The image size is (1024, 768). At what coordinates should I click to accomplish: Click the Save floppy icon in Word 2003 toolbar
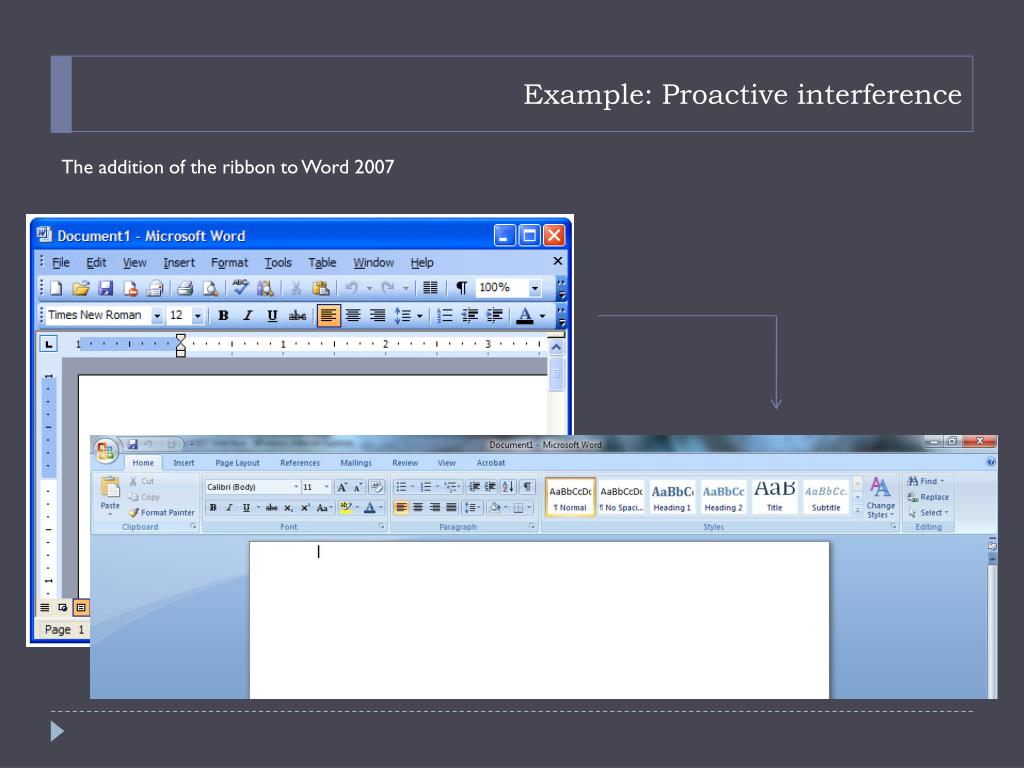pos(106,288)
